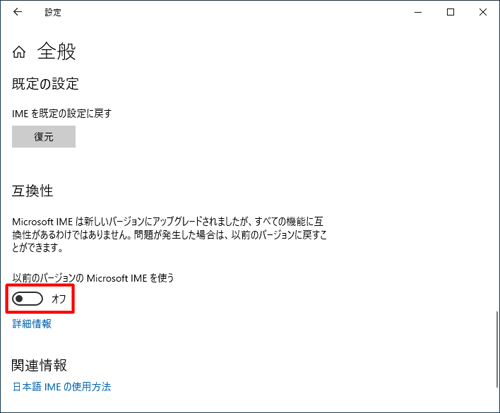Click the 復元 restore button

coord(44,137)
